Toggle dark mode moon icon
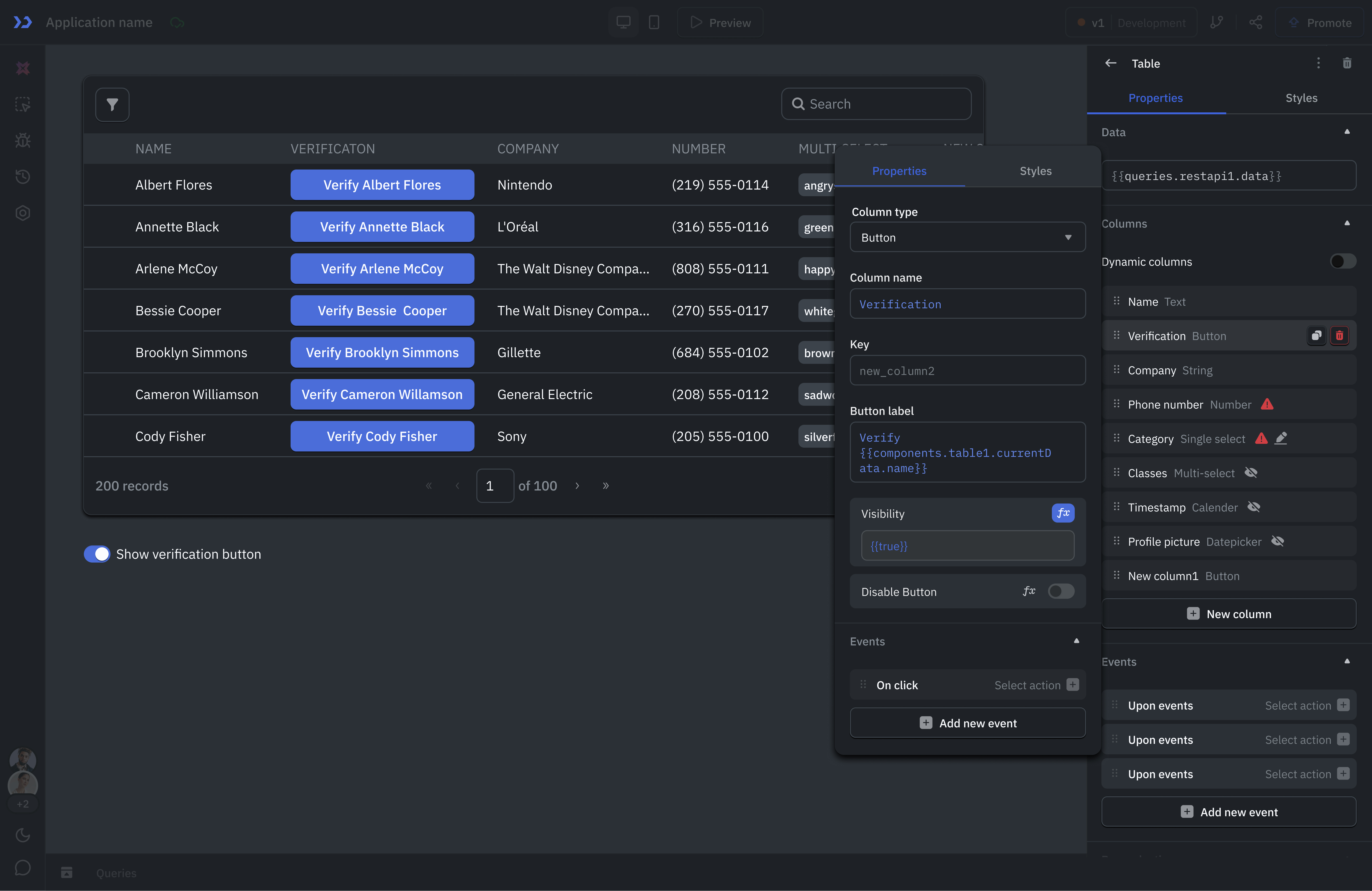 tap(22, 835)
